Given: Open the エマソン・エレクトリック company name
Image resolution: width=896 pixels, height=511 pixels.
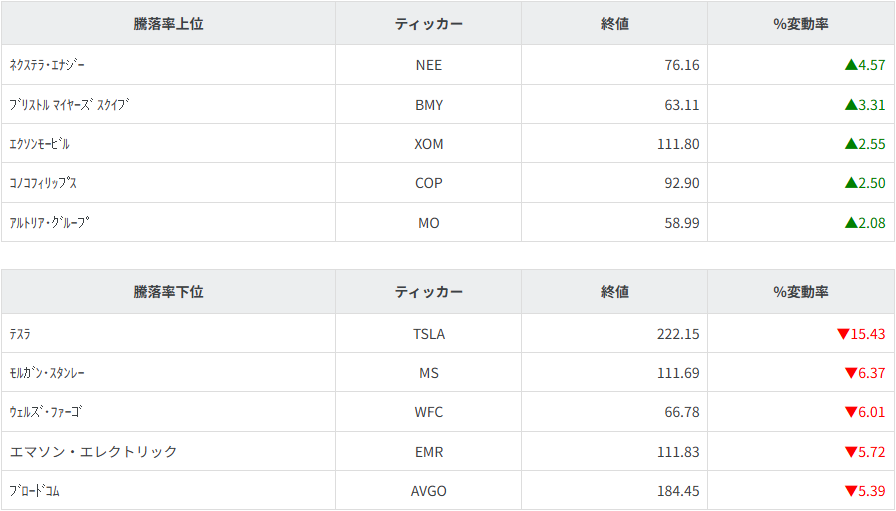Looking at the screenshot, I should pos(93,452).
